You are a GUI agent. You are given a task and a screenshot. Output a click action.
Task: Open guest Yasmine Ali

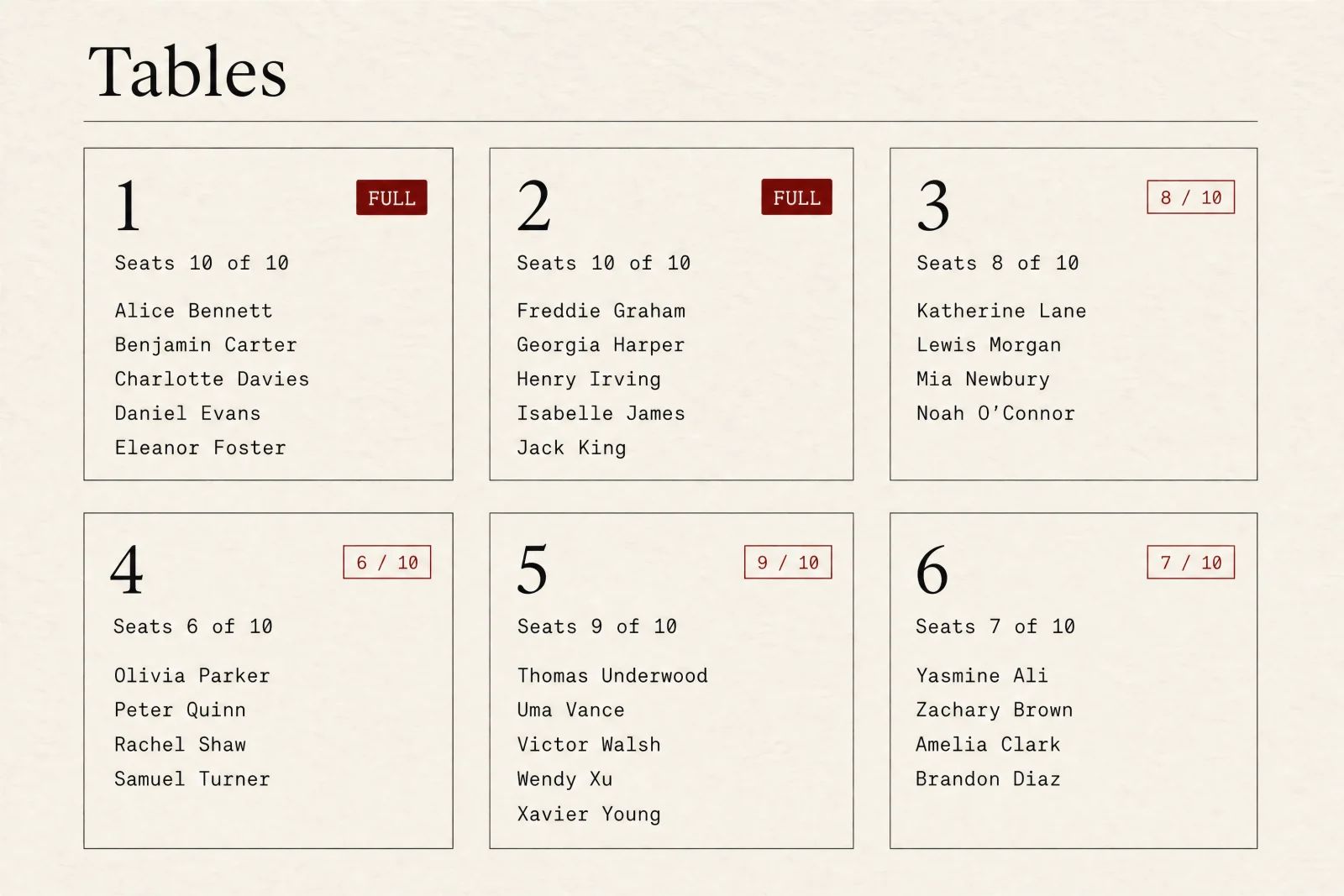982,675
